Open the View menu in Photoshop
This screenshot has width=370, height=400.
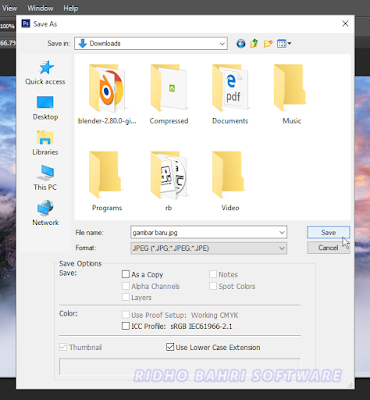click(x=9, y=8)
